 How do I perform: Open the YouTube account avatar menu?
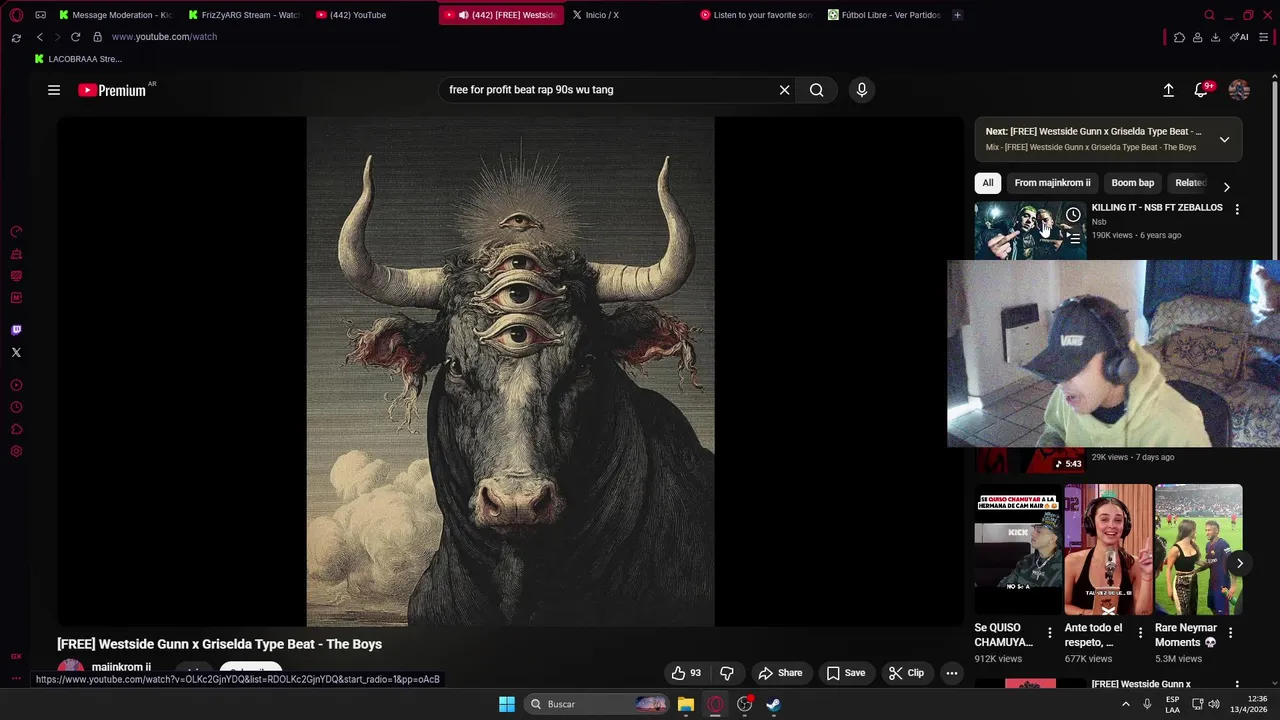click(x=1239, y=90)
